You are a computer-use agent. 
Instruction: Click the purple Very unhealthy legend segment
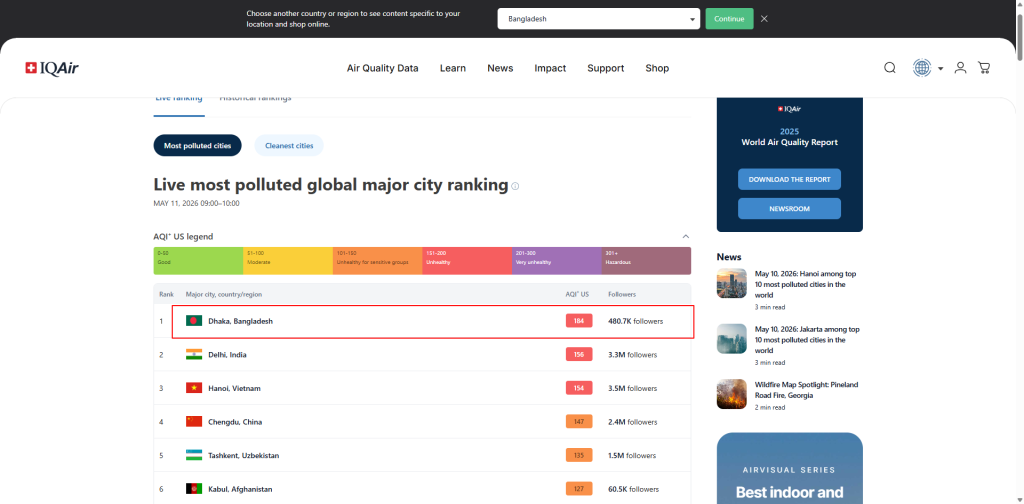click(x=556, y=260)
